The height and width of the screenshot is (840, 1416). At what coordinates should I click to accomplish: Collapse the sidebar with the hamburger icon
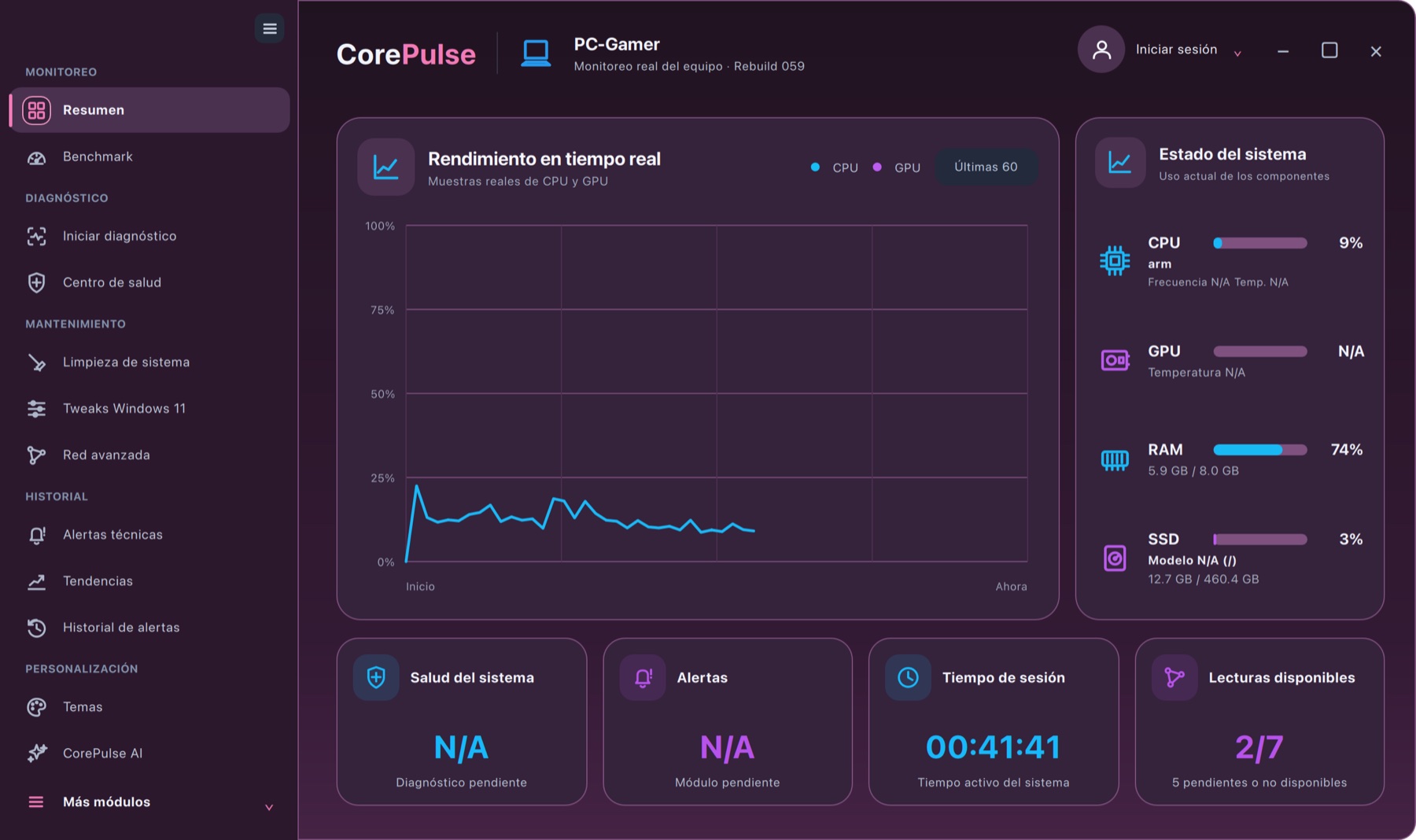pyautogui.click(x=270, y=29)
